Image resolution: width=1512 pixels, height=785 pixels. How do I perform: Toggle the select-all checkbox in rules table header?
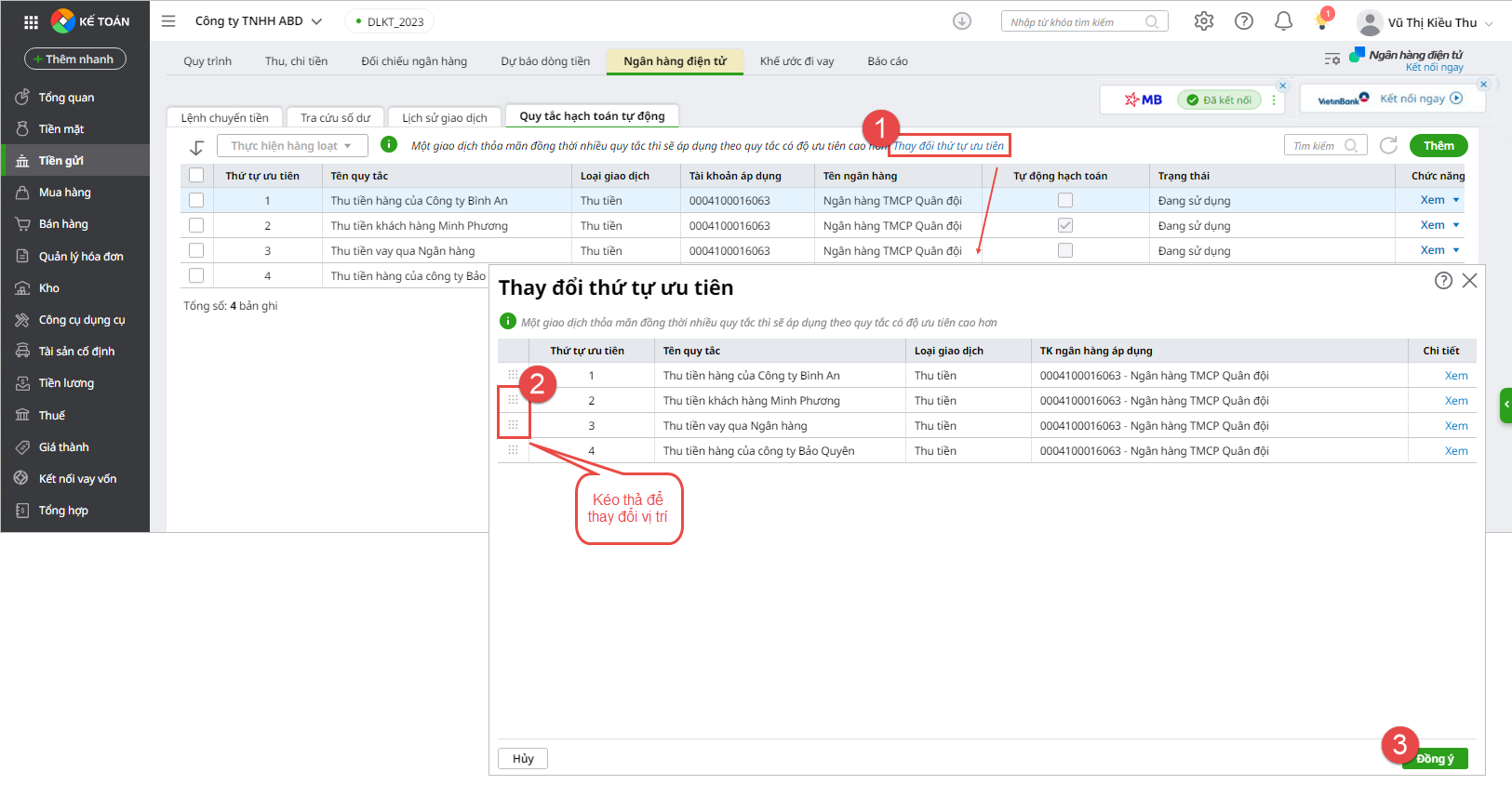click(x=196, y=175)
